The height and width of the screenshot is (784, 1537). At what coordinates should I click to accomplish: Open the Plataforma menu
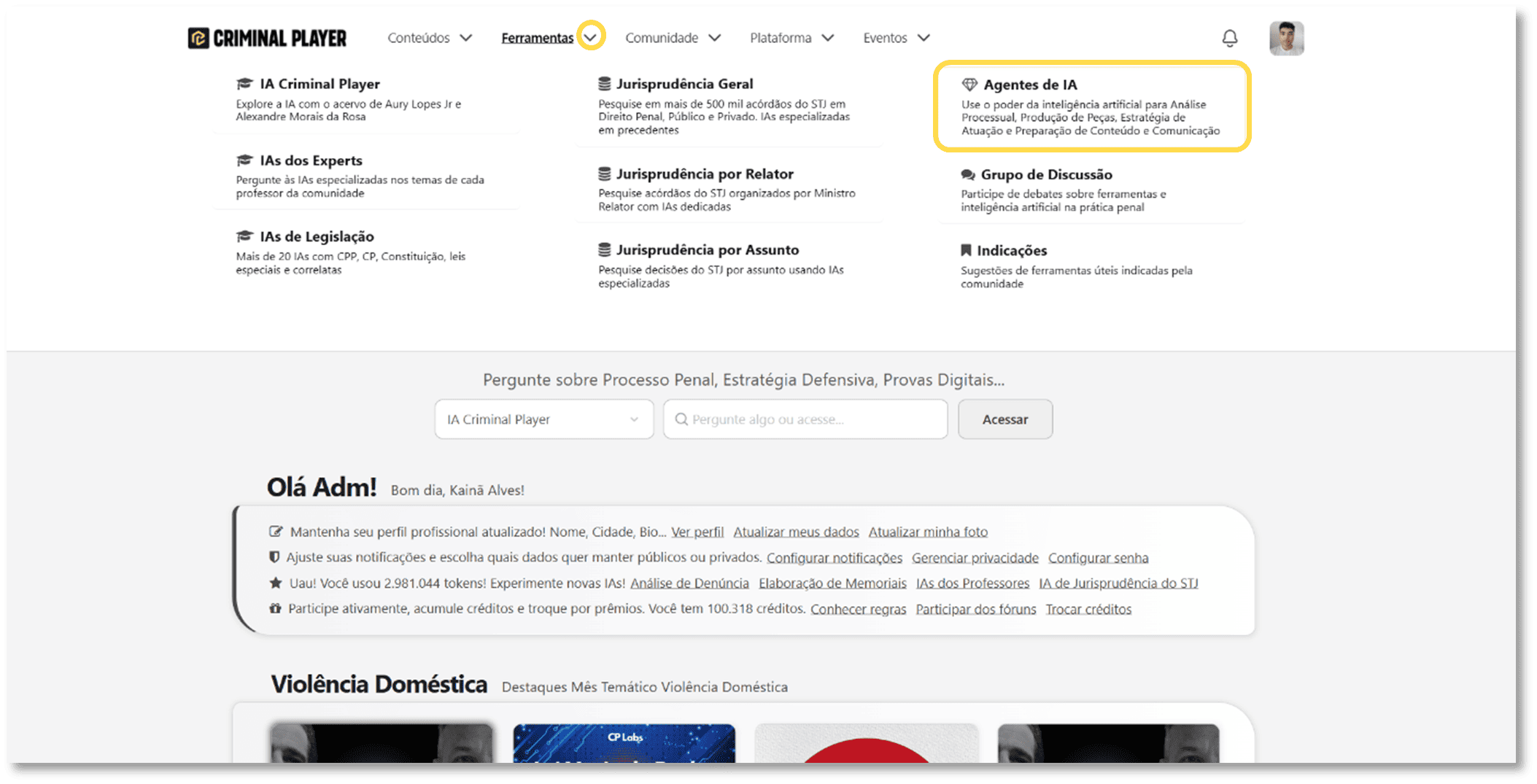(791, 37)
